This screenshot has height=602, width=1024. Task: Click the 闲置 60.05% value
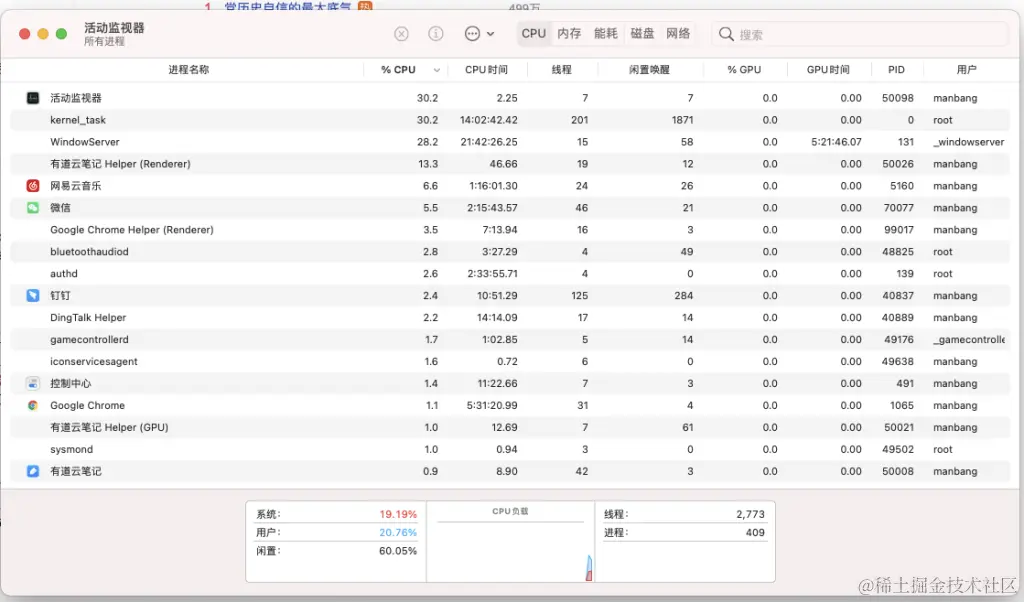pyautogui.click(x=398, y=551)
